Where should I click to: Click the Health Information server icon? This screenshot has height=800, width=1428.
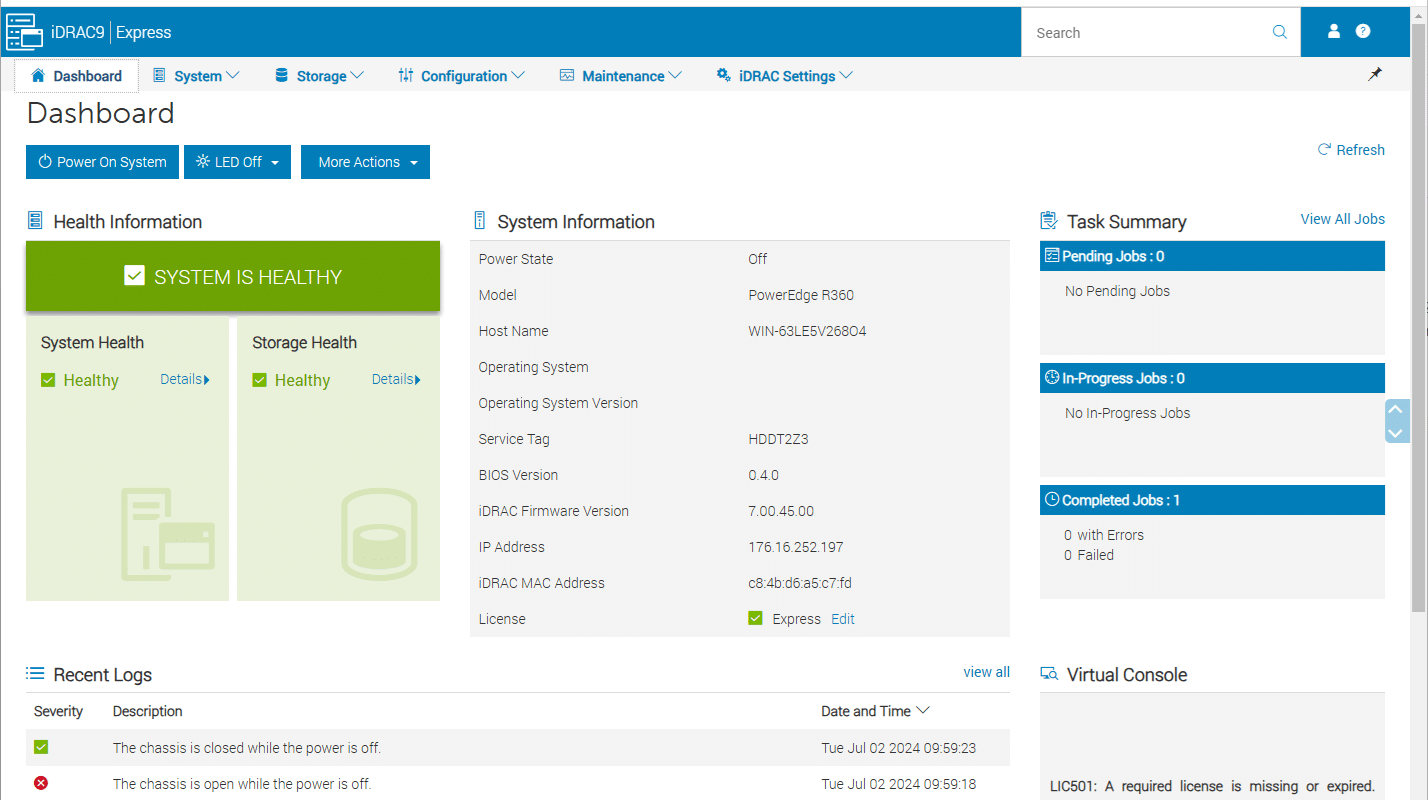coord(35,221)
